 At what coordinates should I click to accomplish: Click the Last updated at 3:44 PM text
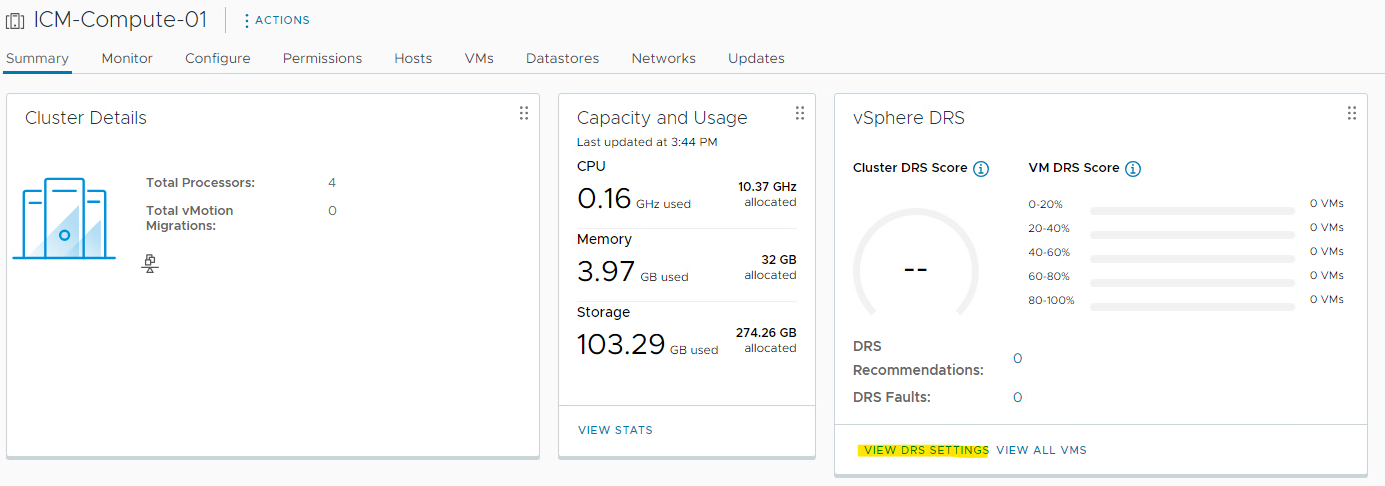647,142
